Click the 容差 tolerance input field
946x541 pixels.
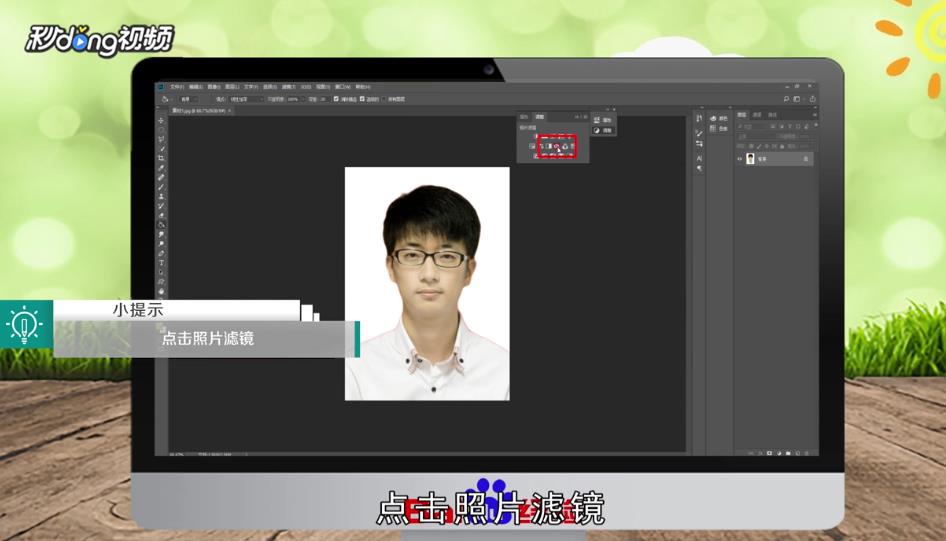click(x=325, y=99)
